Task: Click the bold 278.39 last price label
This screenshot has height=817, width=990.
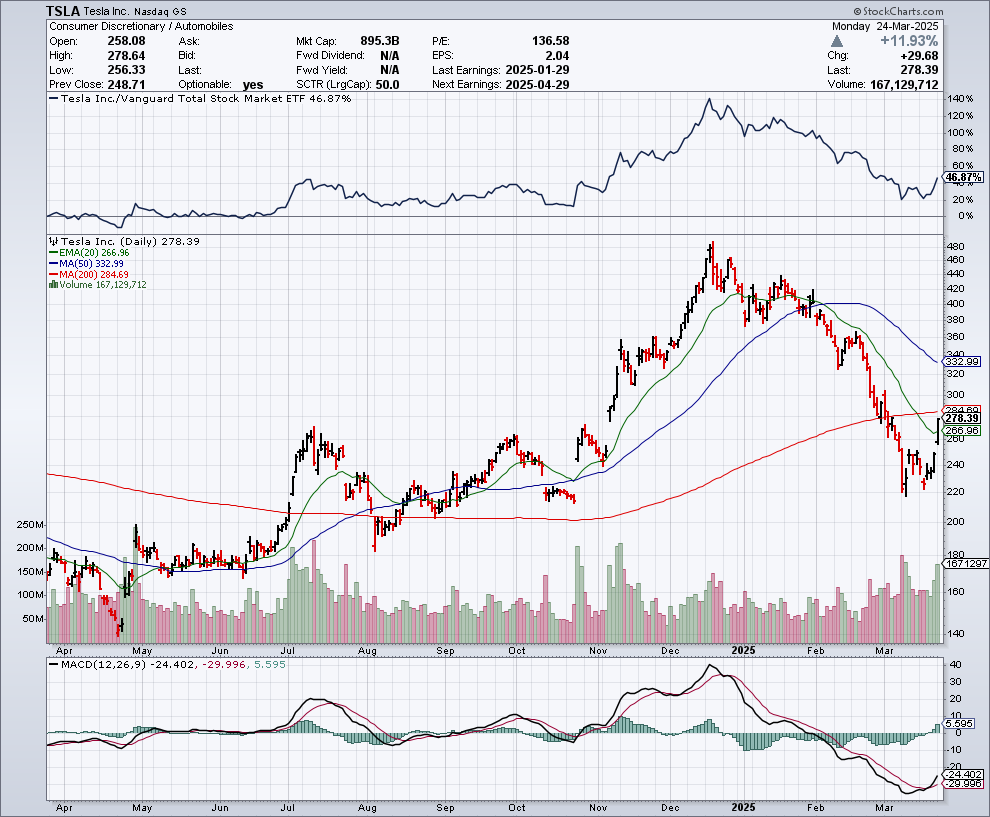Action: click(963, 418)
